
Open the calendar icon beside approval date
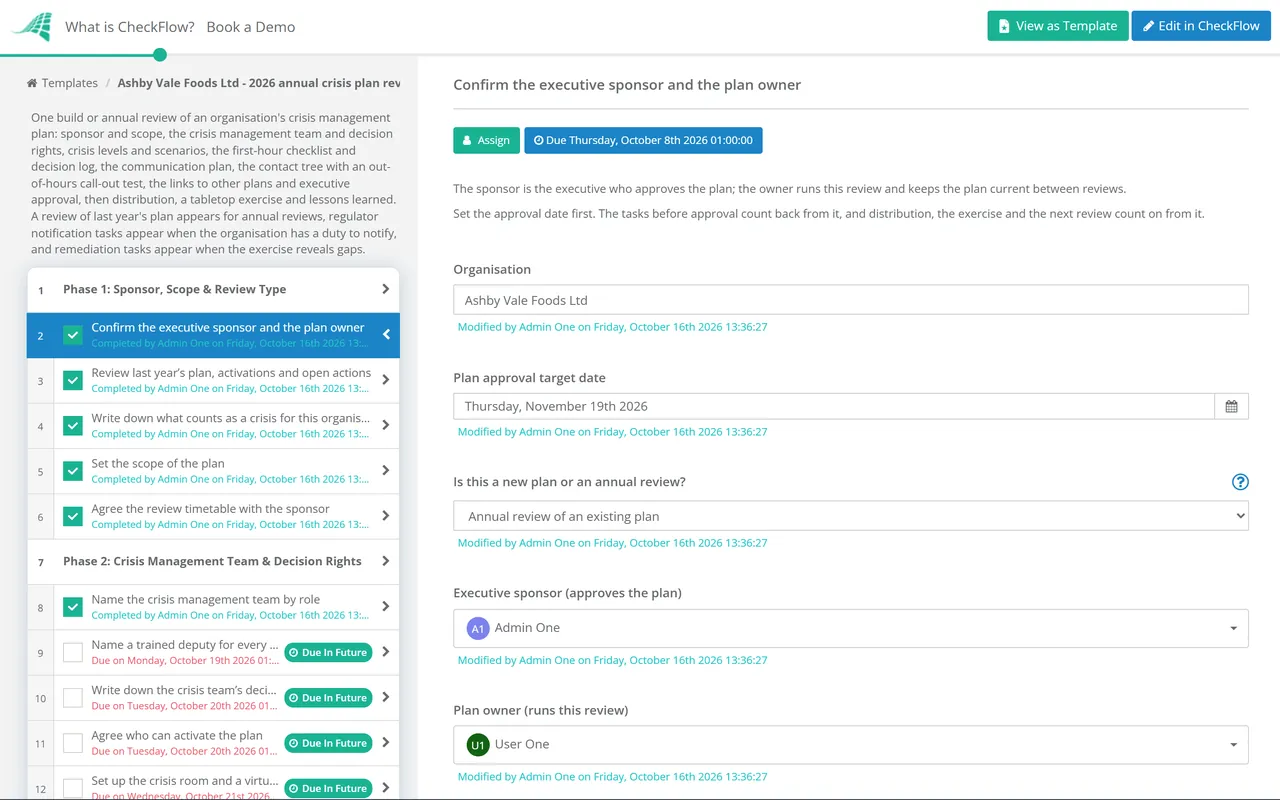click(x=1231, y=406)
